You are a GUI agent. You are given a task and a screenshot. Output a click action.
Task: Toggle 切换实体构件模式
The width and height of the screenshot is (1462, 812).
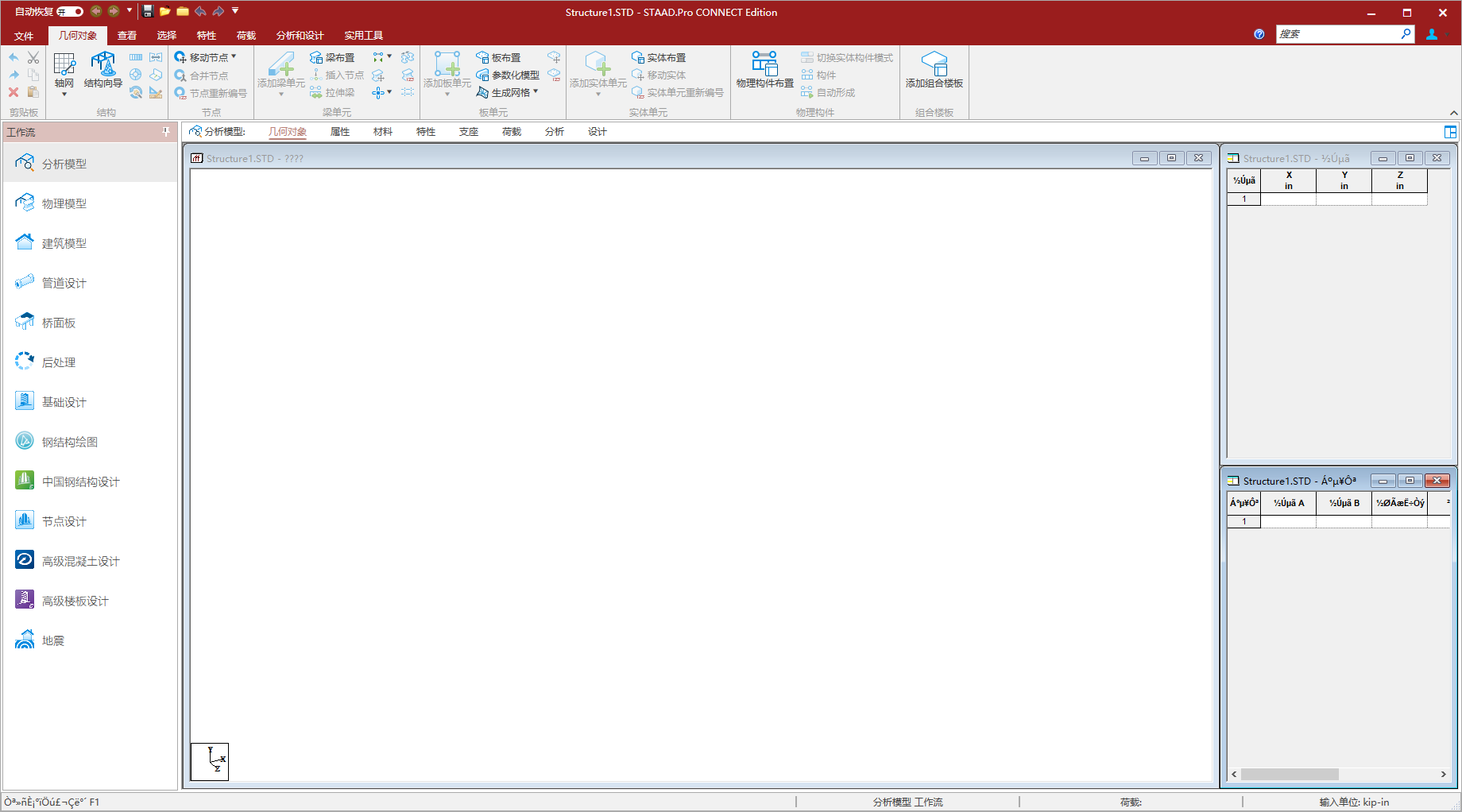point(847,58)
